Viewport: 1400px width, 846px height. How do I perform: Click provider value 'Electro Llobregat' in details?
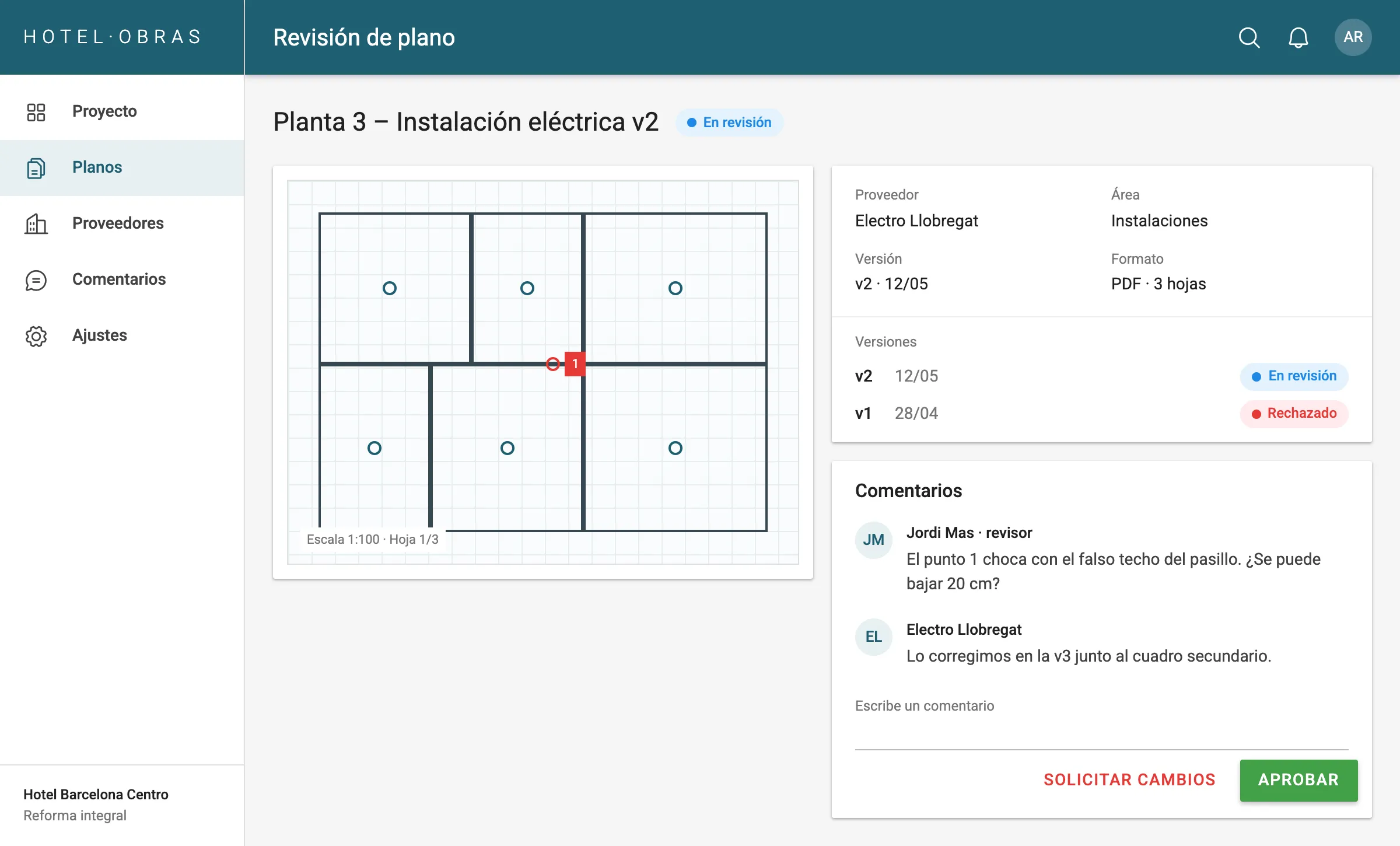pyautogui.click(x=916, y=221)
